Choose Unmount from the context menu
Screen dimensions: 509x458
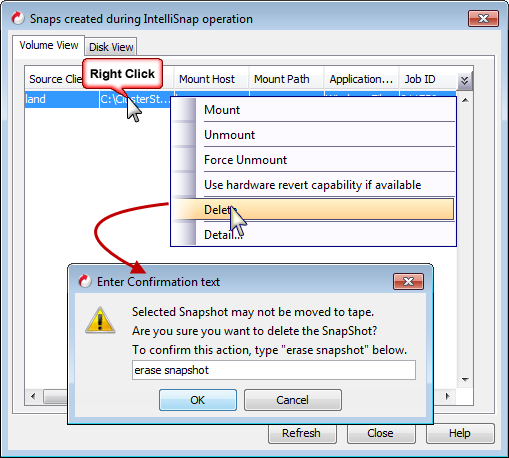313,135
